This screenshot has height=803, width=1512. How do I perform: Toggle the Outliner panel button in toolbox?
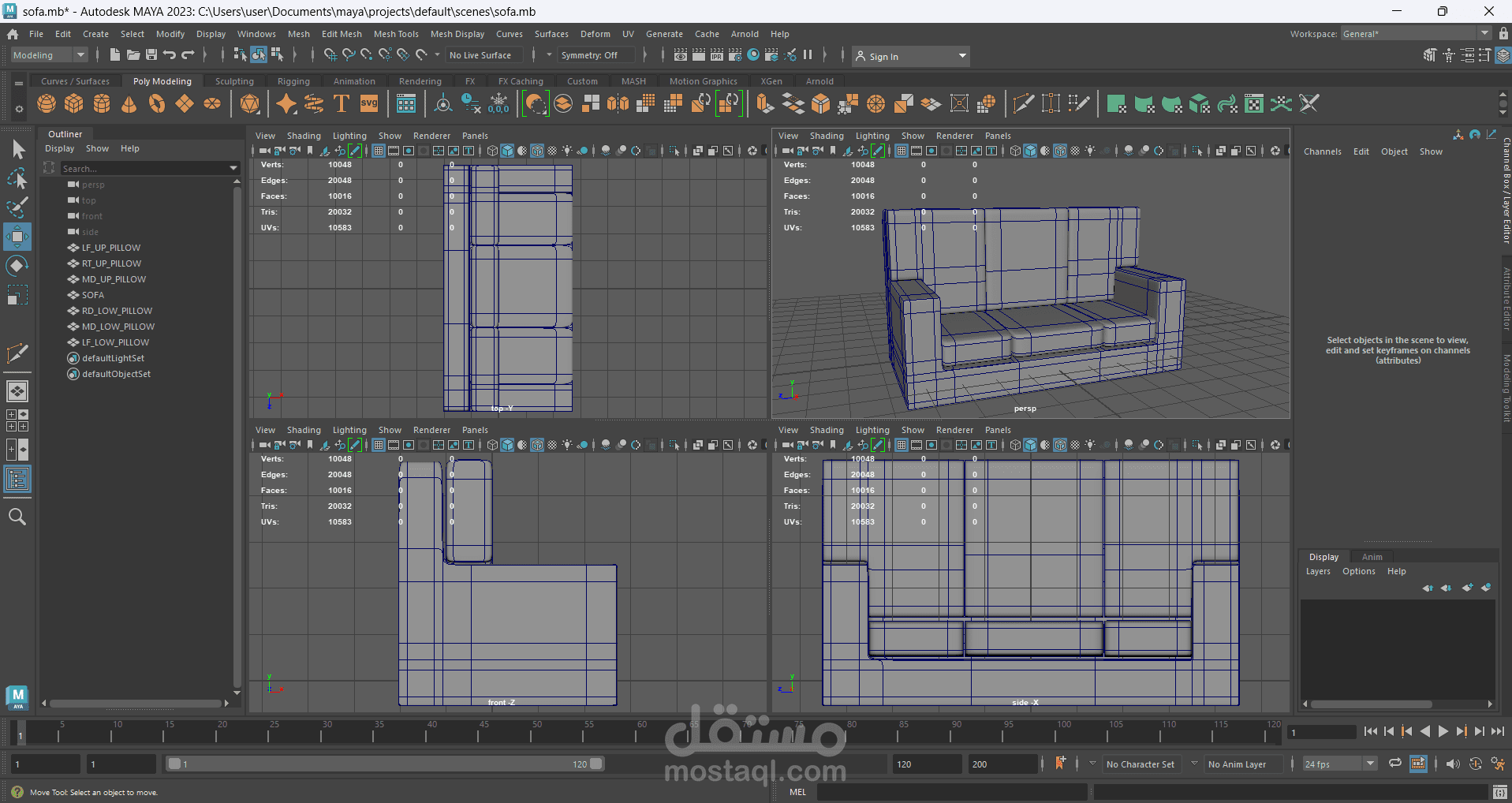pos(17,479)
